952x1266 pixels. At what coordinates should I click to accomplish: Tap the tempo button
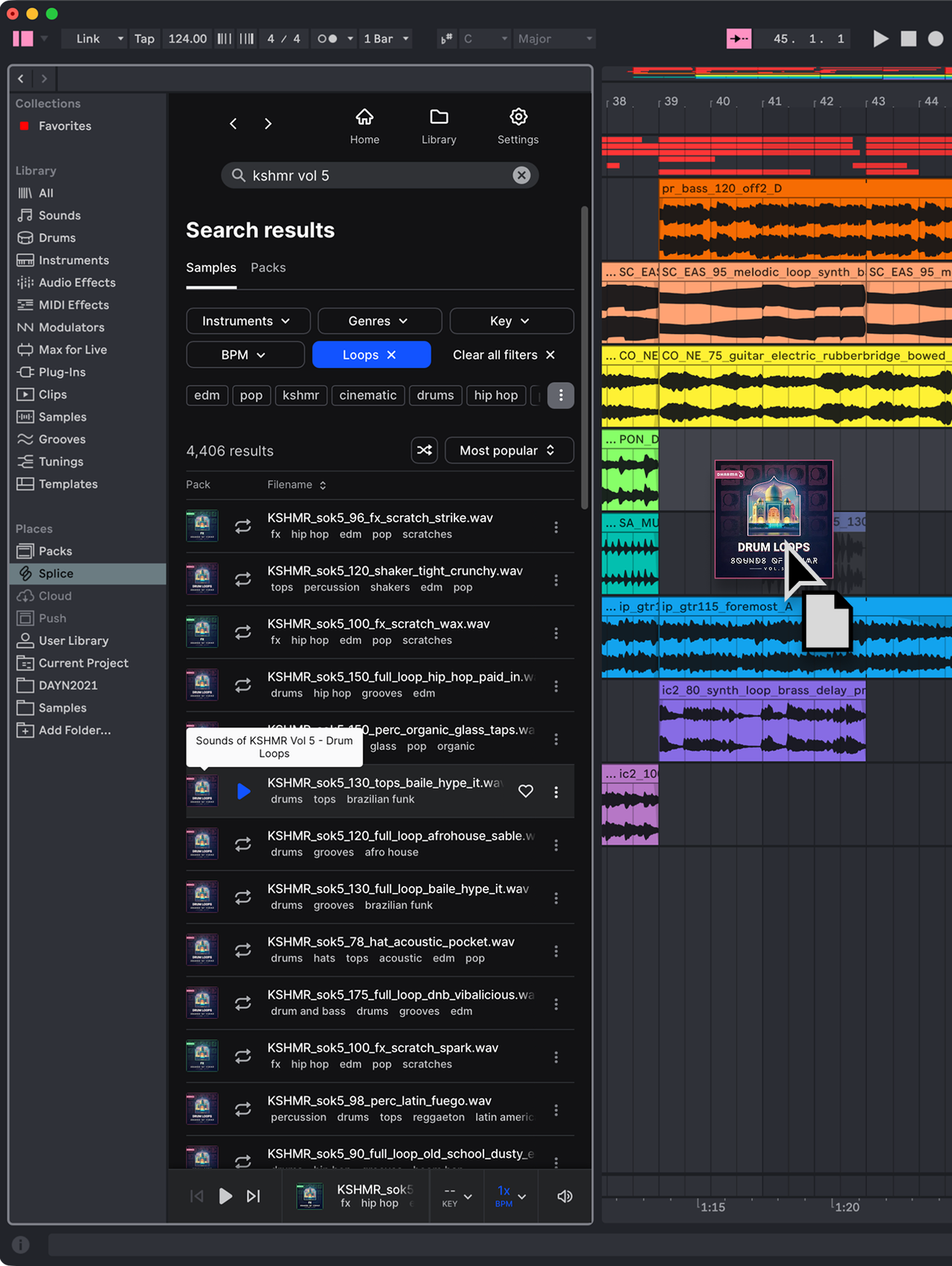pyautogui.click(x=144, y=39)
